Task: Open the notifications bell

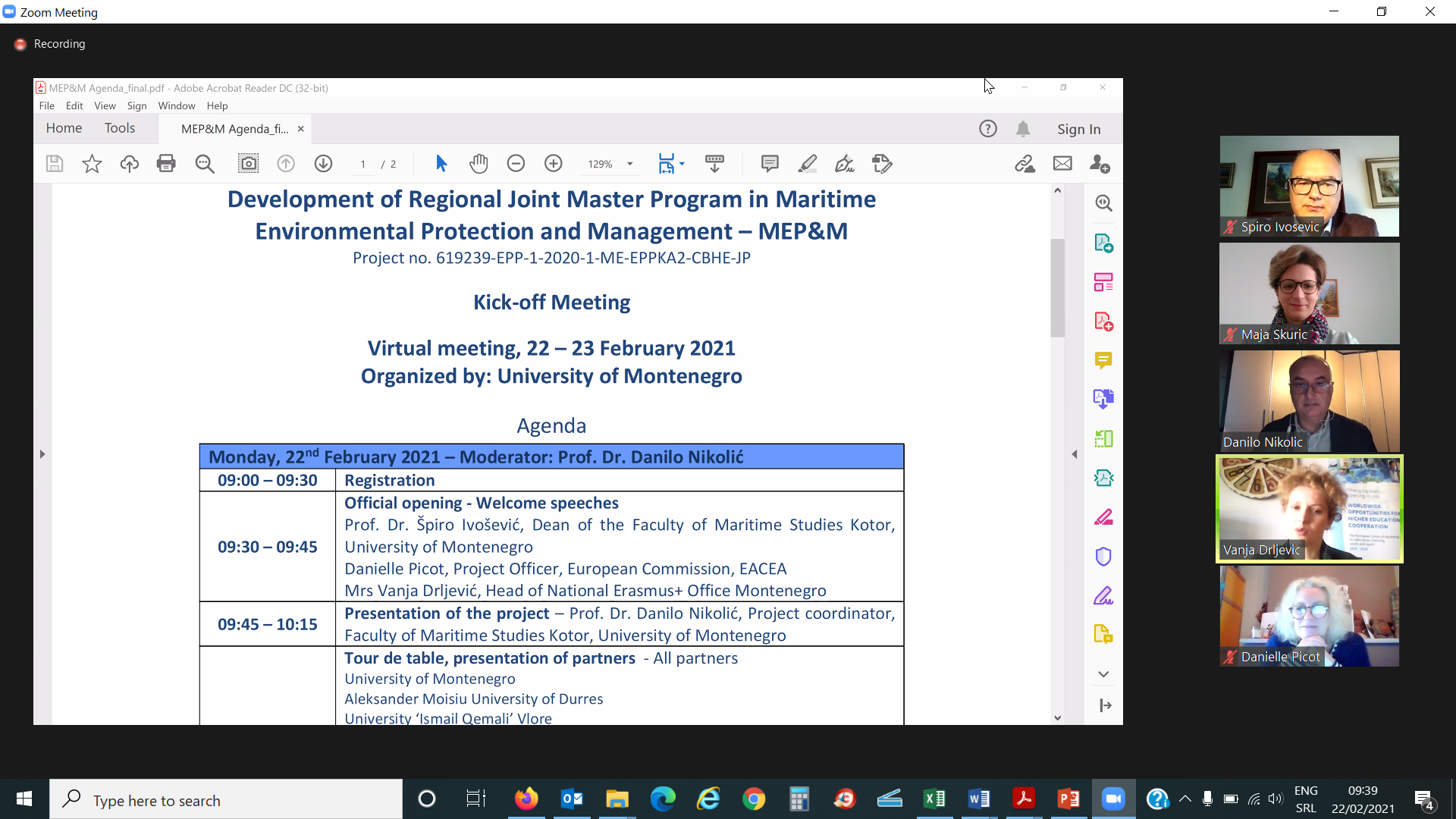Action: [1023, 129]
